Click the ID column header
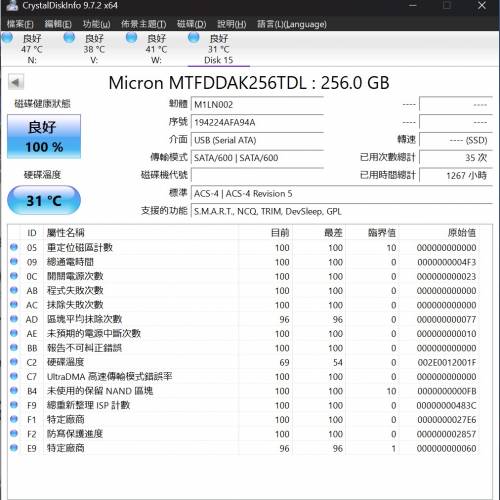Image resolution: width=500 pixels, height=500 pixels. tap(32, 233)
